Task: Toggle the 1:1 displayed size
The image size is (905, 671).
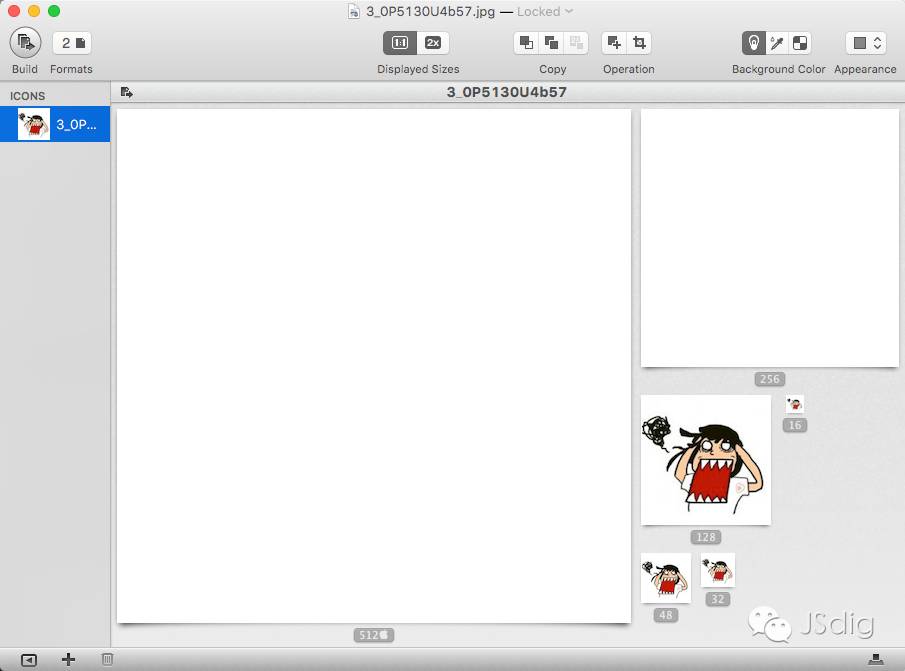Action: click(399, 43)
